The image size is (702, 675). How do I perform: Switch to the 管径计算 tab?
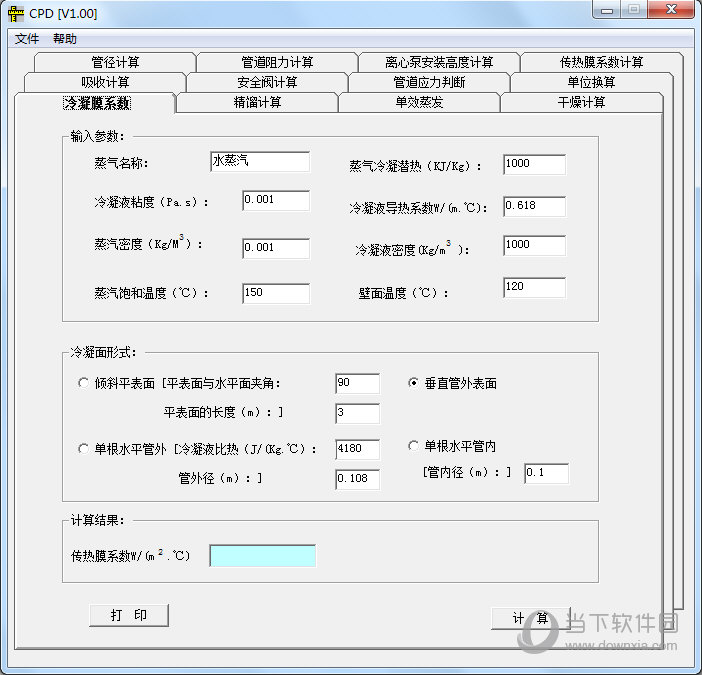click(x=115, y=62)
